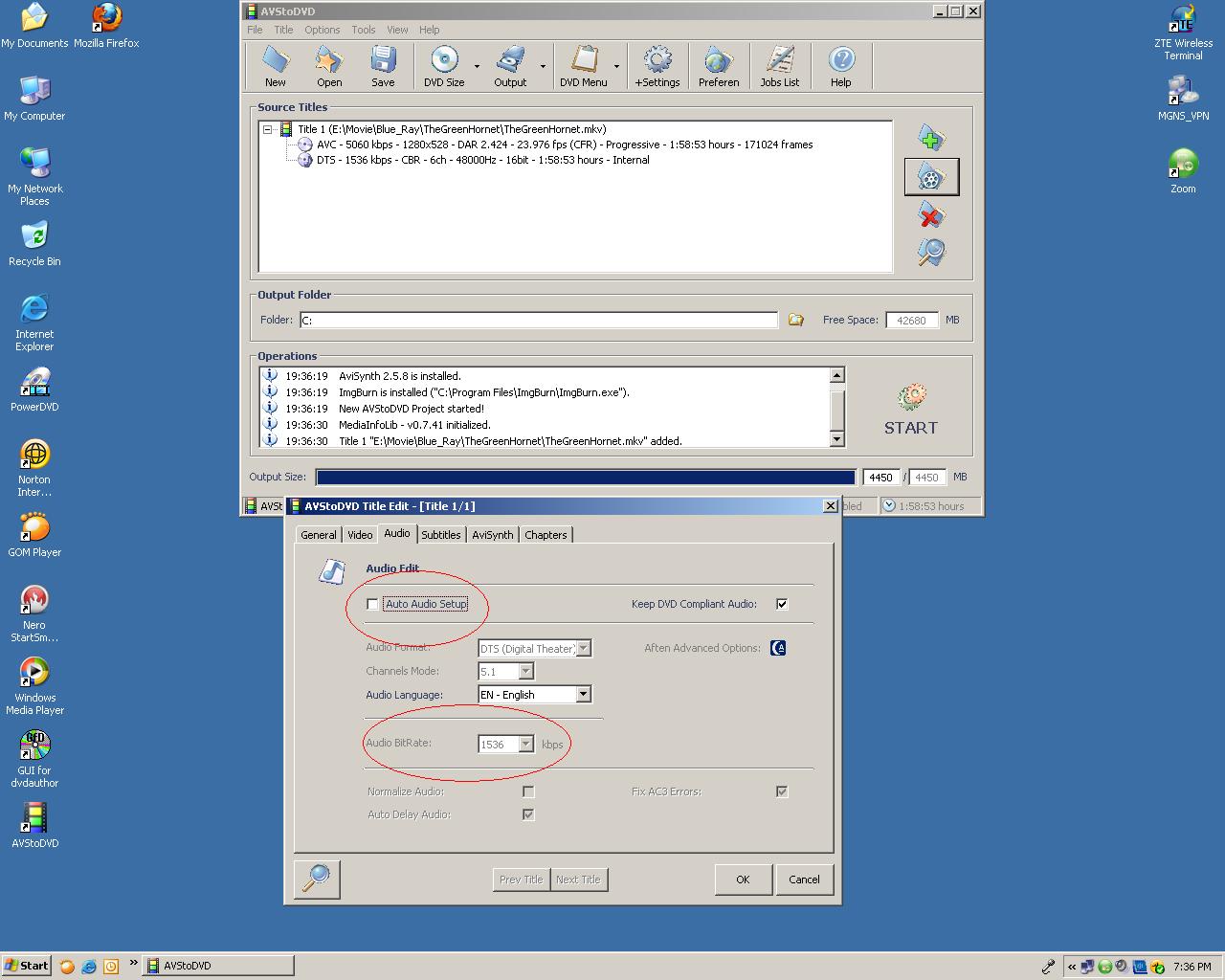Enable the Auto Audio Setup checkbox
Viewport: 1225px width, 980px height.
pos(372,604)
